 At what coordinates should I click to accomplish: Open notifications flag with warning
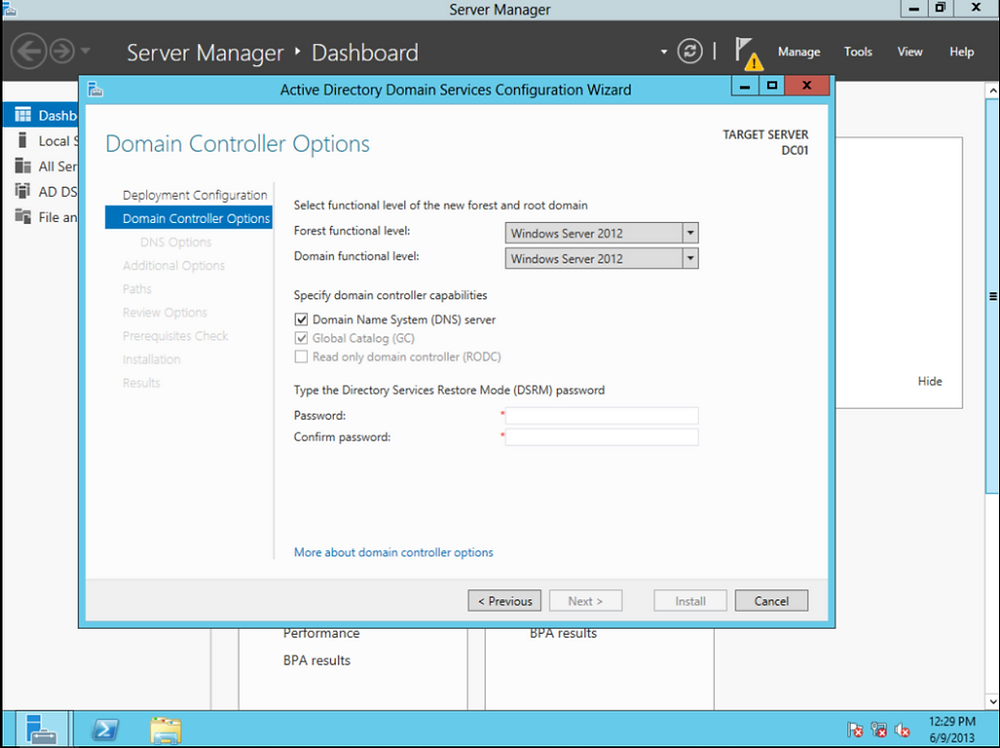tap(748, 53)
